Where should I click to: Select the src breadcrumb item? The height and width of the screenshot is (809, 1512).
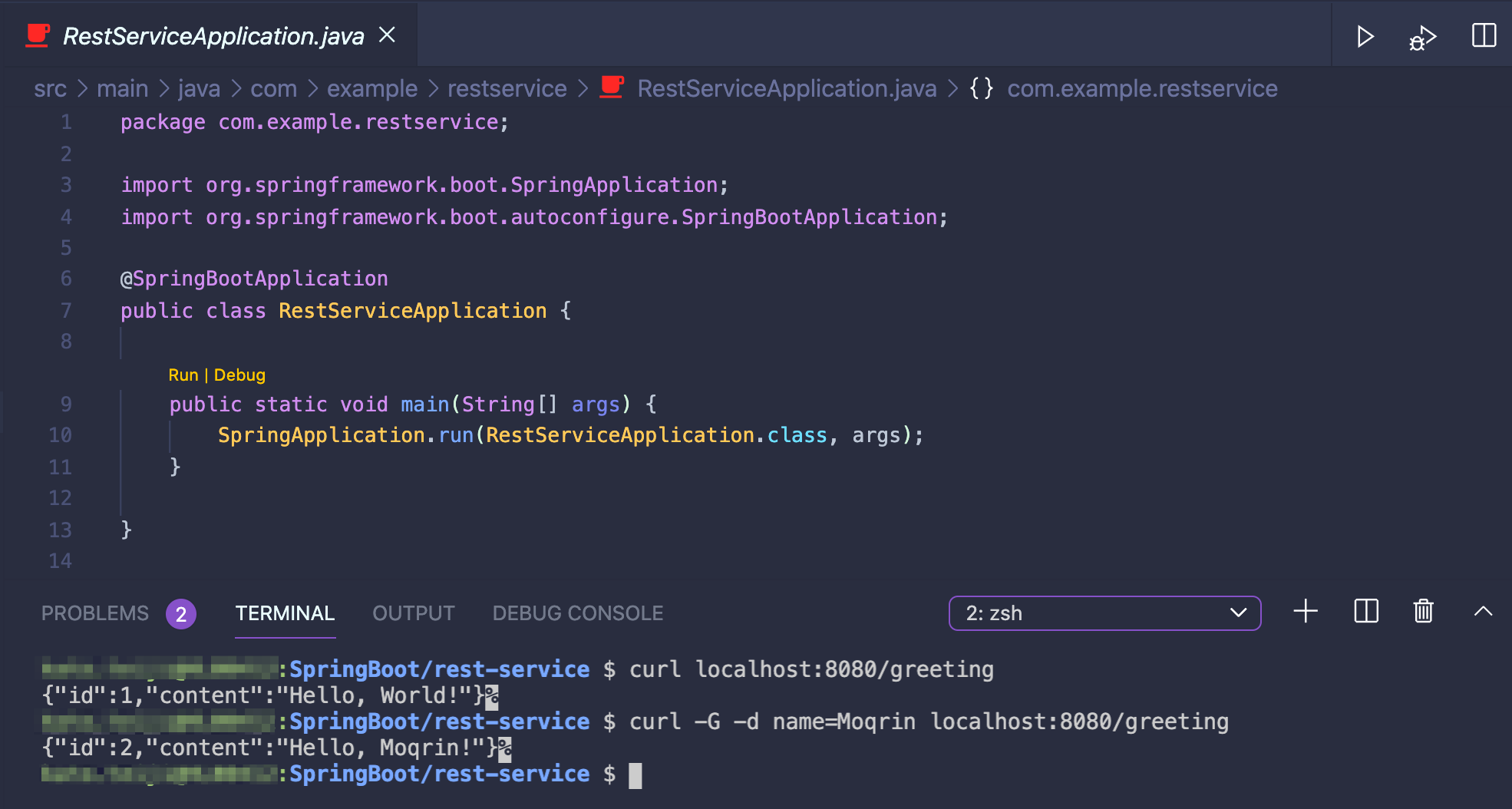[x=51, y=88]
